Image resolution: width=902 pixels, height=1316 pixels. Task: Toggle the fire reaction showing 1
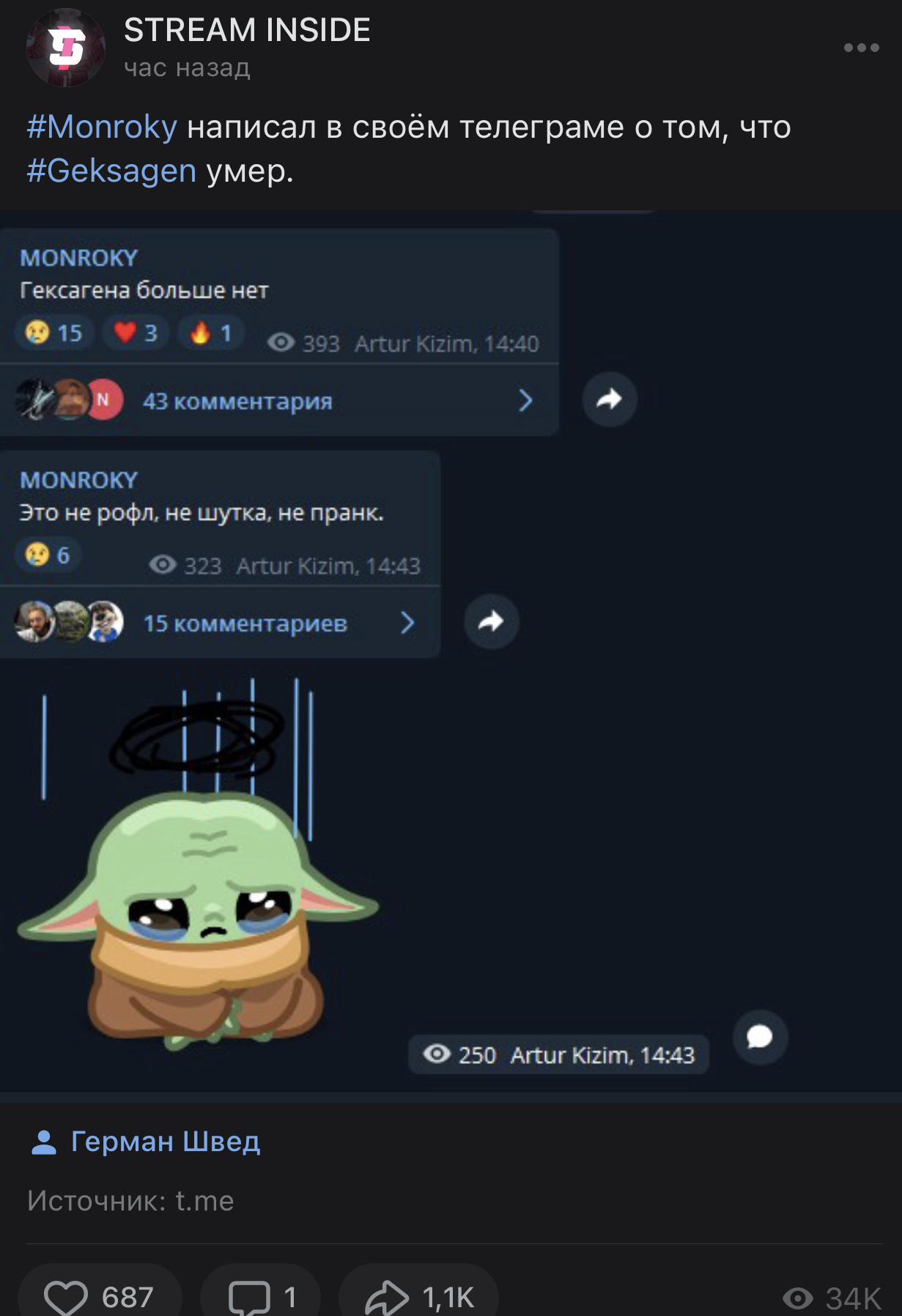[x=211, y=333]
